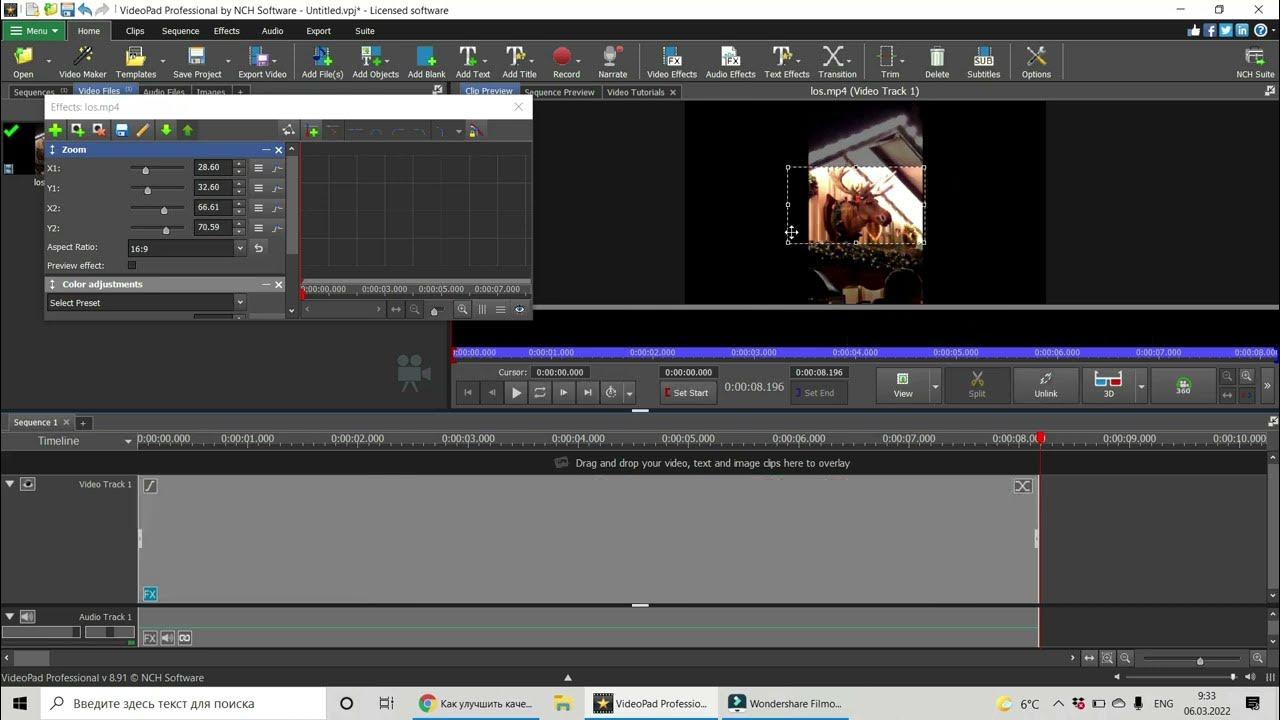
Task: Open the Aspect Ratio 16:9 dropdown
Action: (186, 248)
